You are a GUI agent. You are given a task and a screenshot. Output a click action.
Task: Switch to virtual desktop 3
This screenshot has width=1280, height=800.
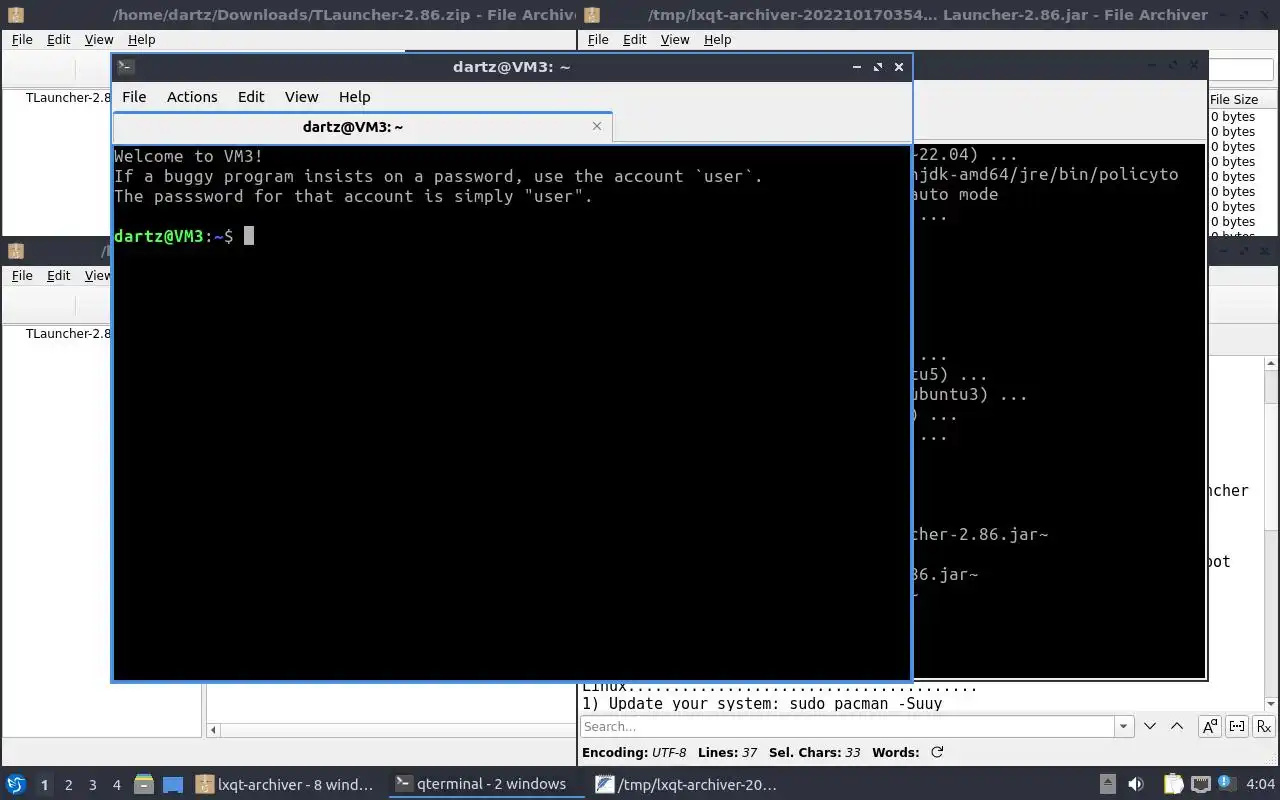coord(92,785)
